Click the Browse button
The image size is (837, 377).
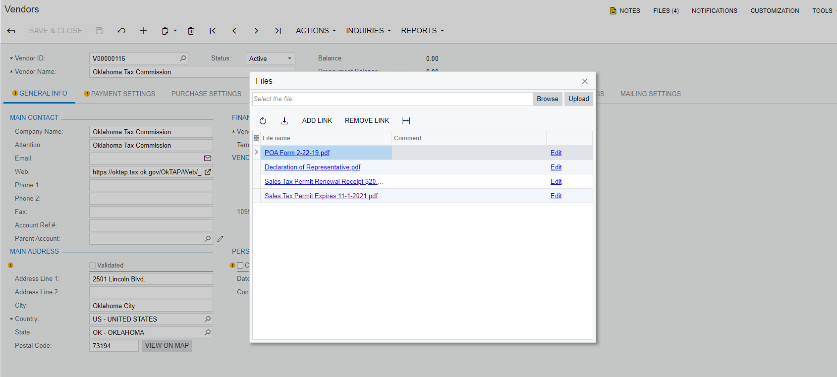point(547,99)
